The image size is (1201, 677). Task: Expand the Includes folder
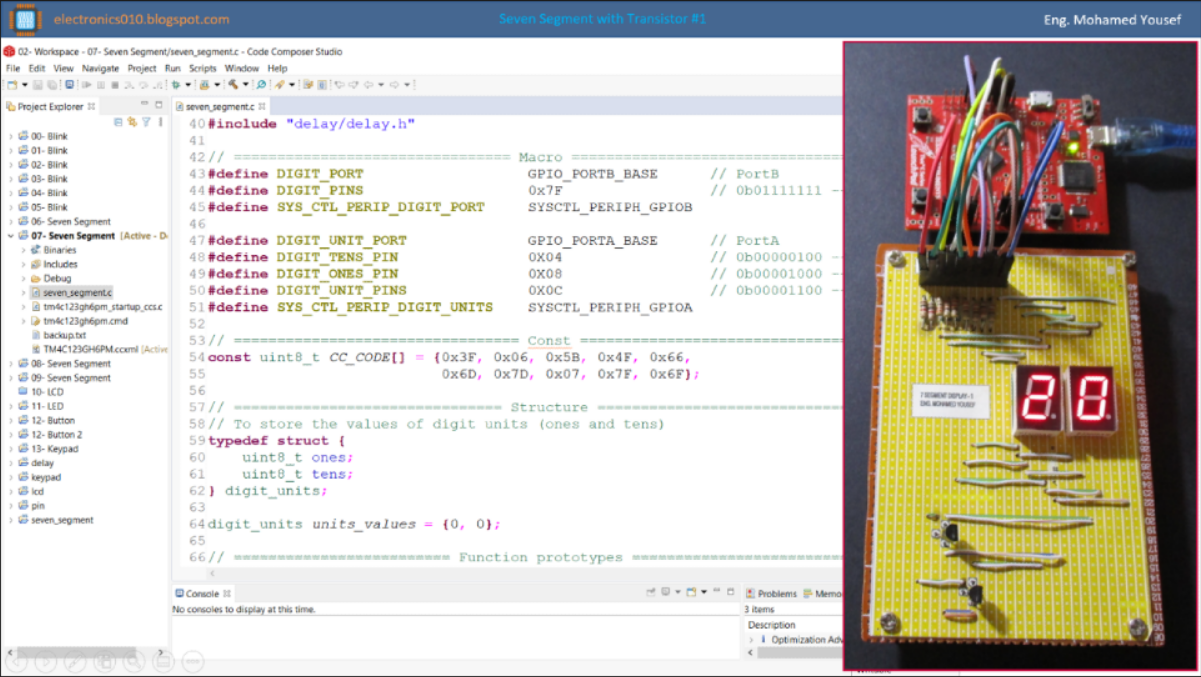(24, 264)
